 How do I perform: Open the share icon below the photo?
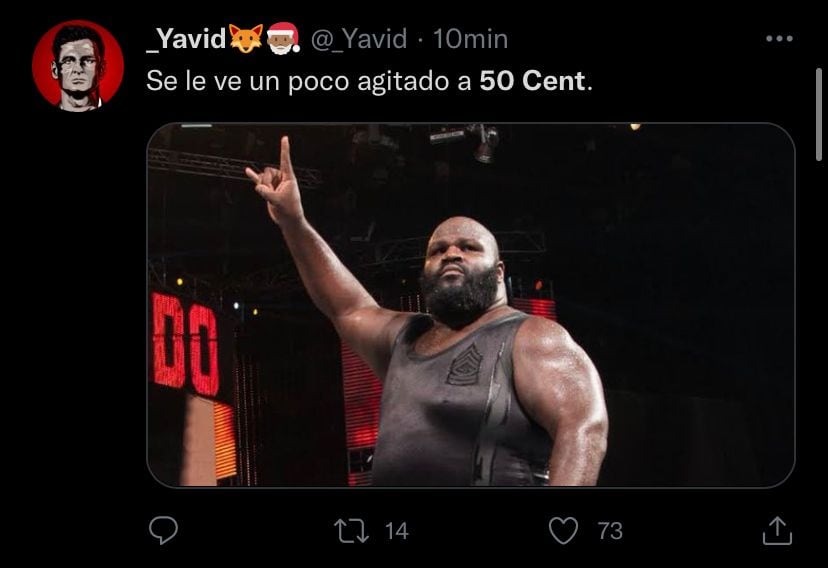coord(777,531)
